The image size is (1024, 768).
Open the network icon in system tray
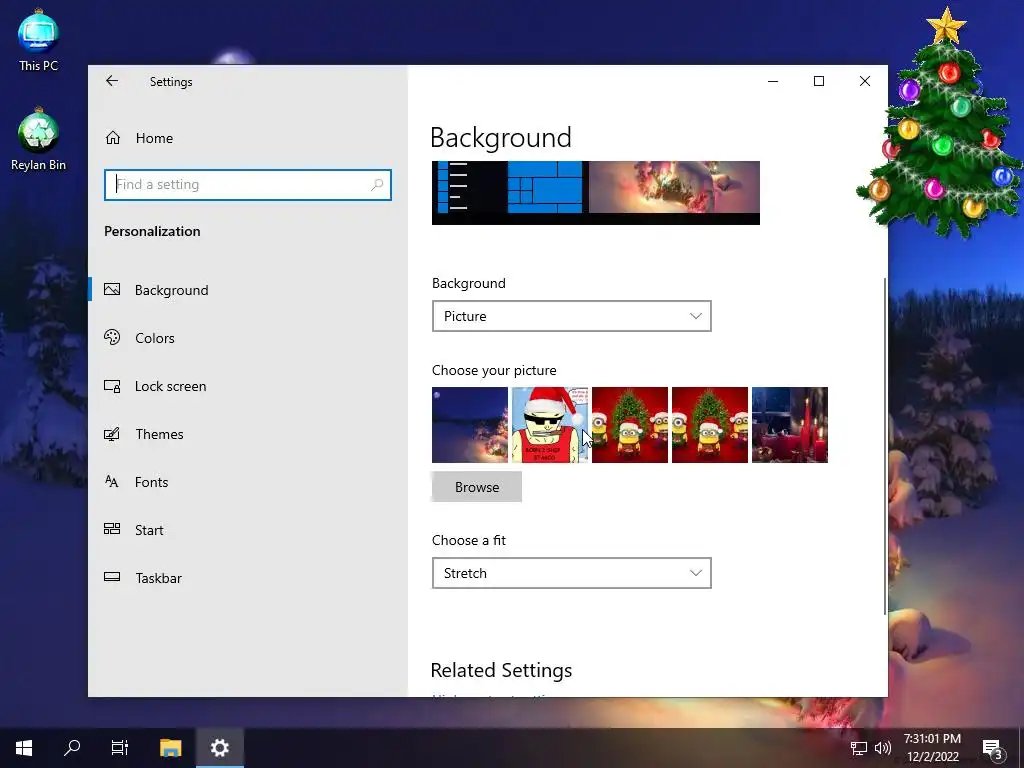[x=859, y=748]
